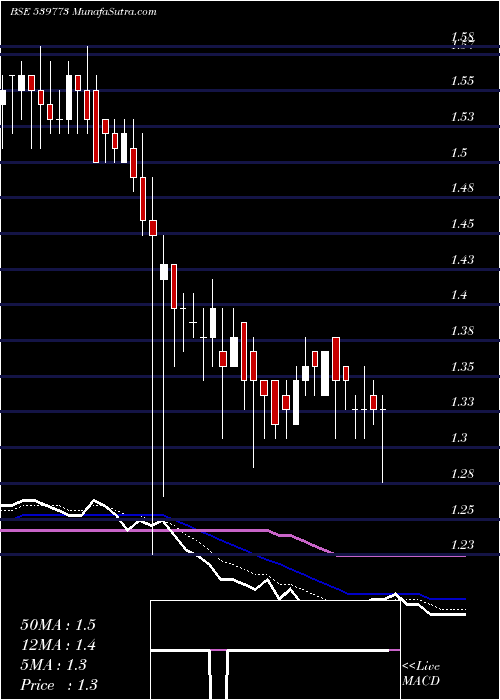Select the 1.45 price axis label
500x700 pixels.
(462, 223)
